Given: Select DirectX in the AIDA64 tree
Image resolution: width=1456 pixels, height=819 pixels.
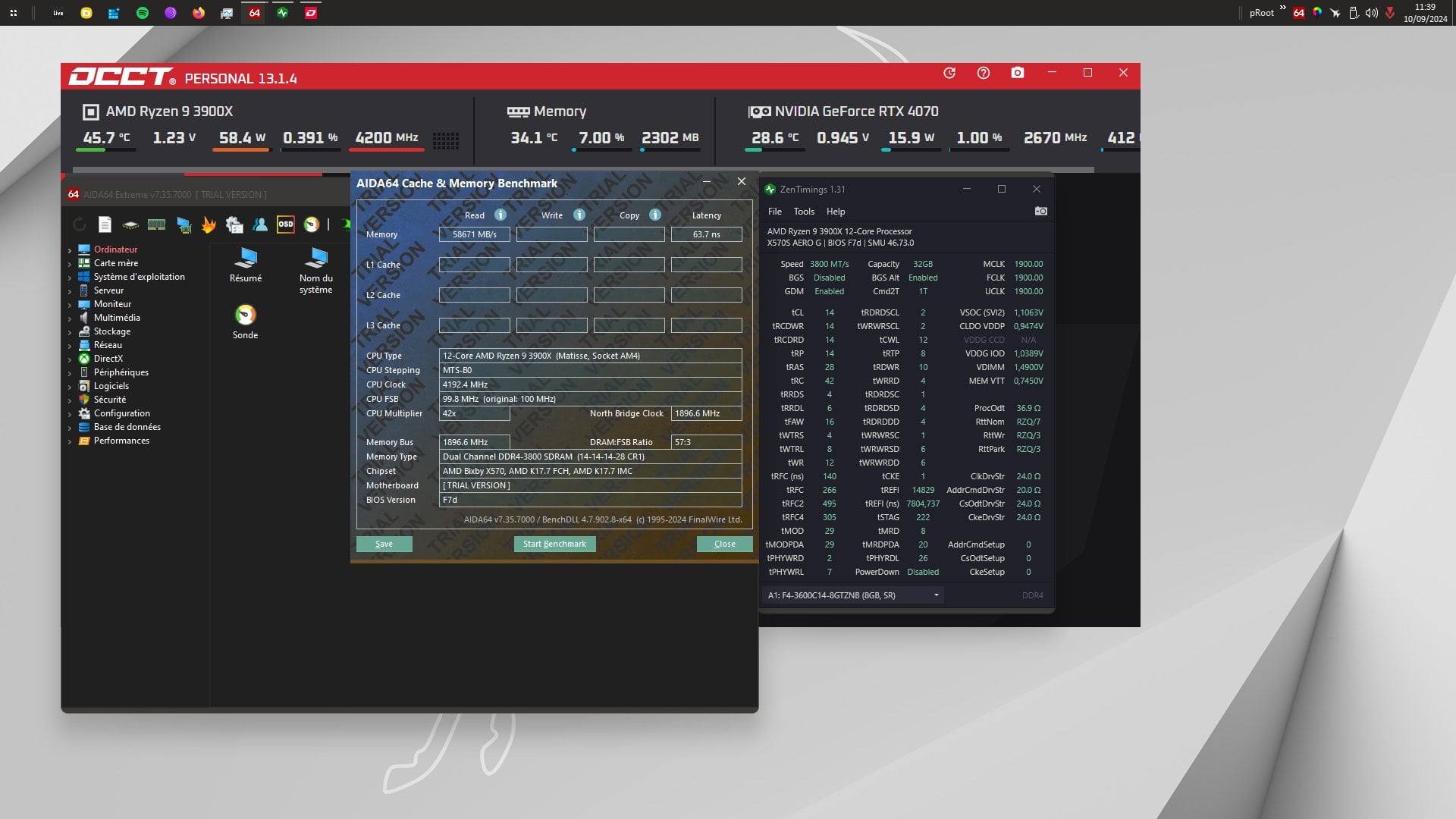Looking at the screenshot, I should tap(108, 359).
